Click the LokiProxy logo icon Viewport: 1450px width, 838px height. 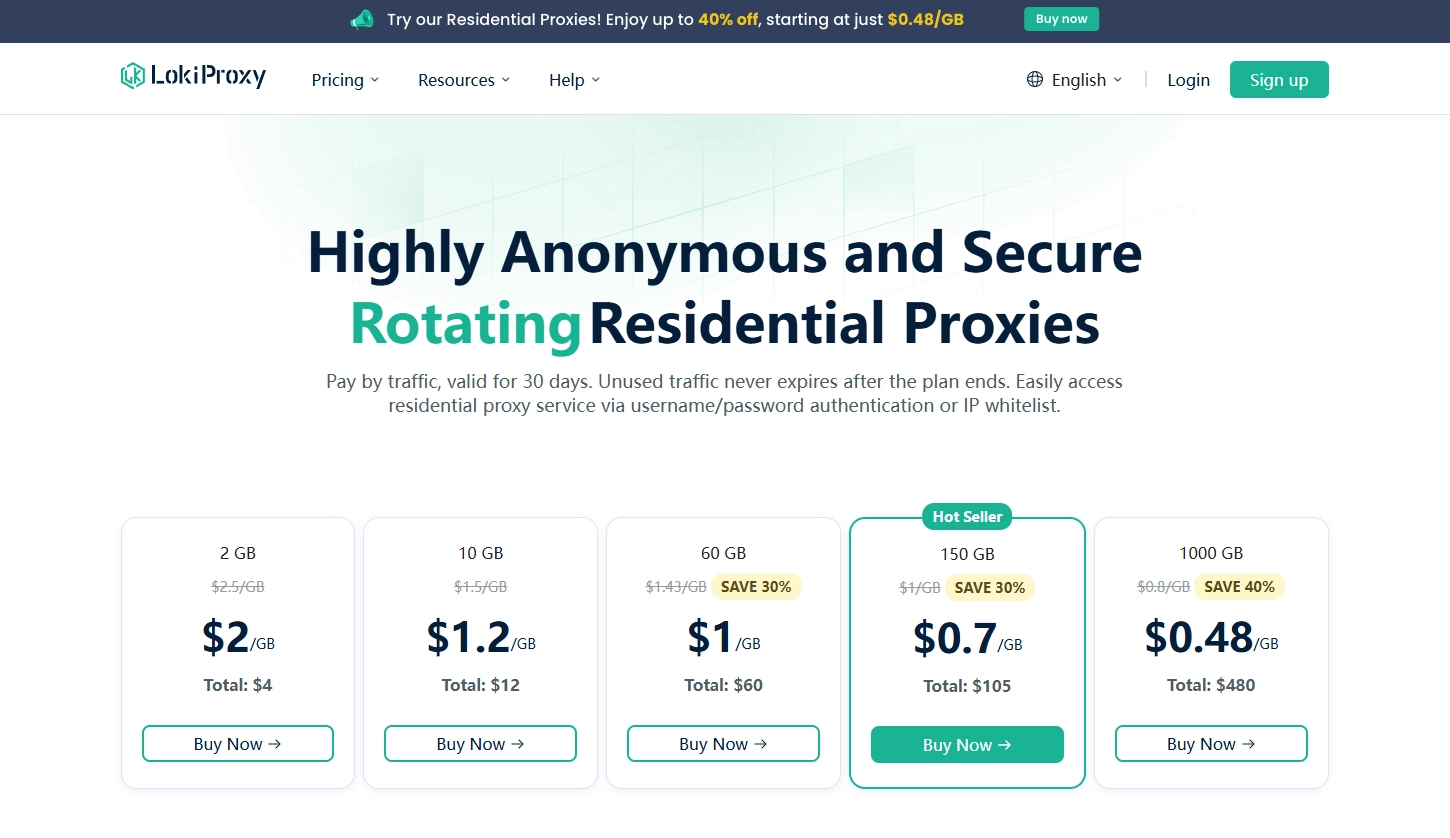133,76
